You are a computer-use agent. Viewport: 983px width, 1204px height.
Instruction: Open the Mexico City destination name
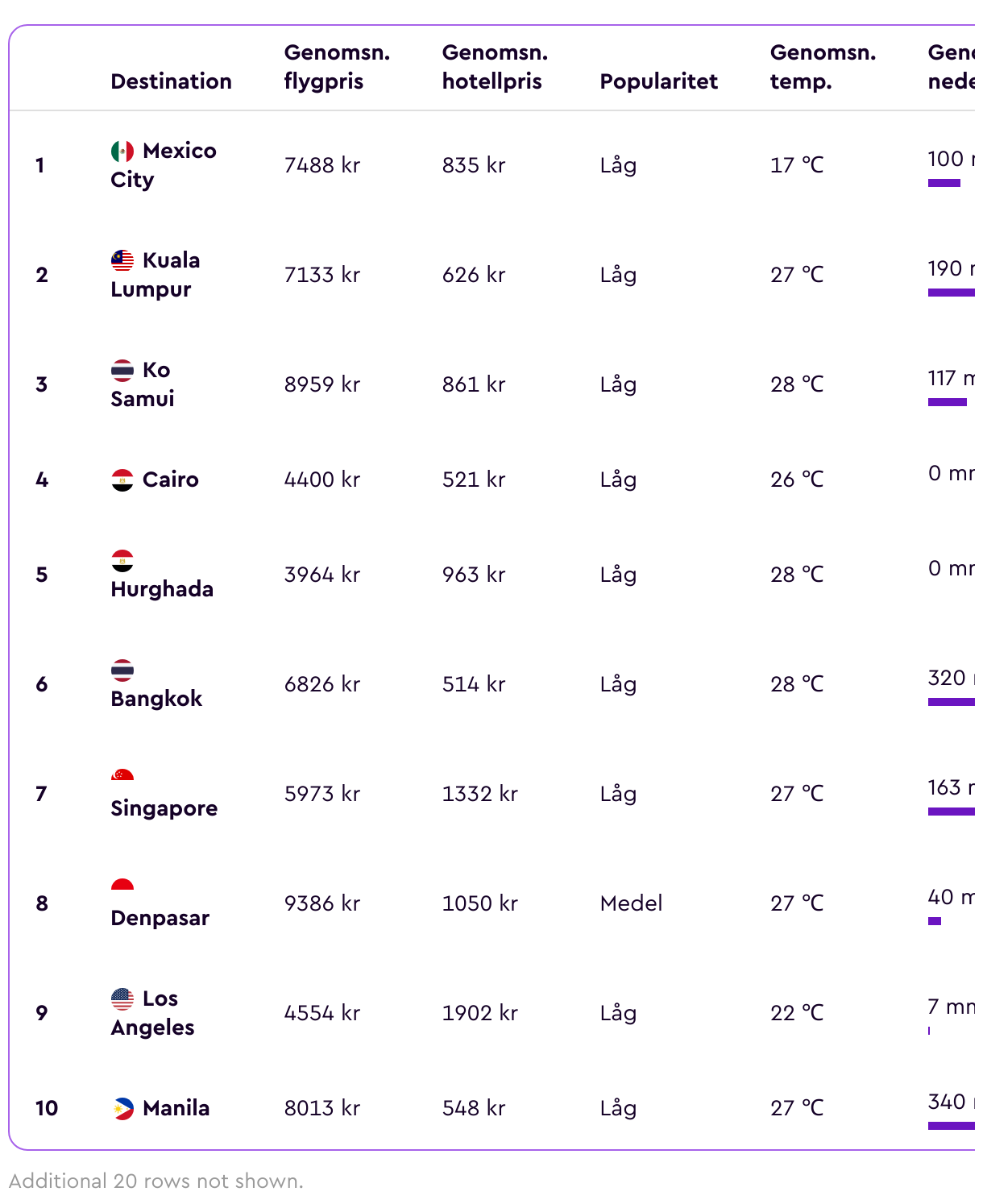click(x=164, y=165)
